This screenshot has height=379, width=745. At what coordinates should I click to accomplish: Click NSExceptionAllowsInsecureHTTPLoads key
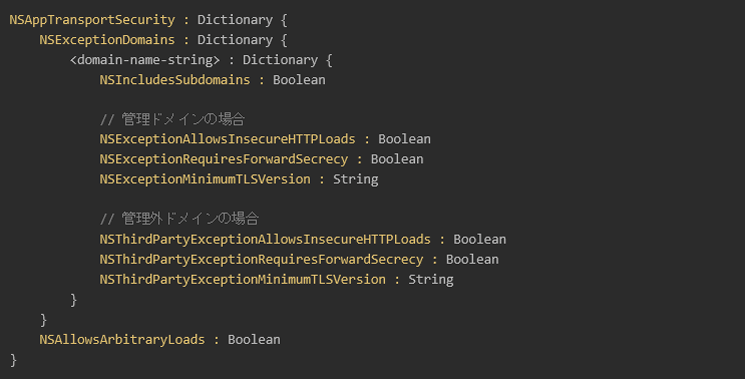coord(227,139)
